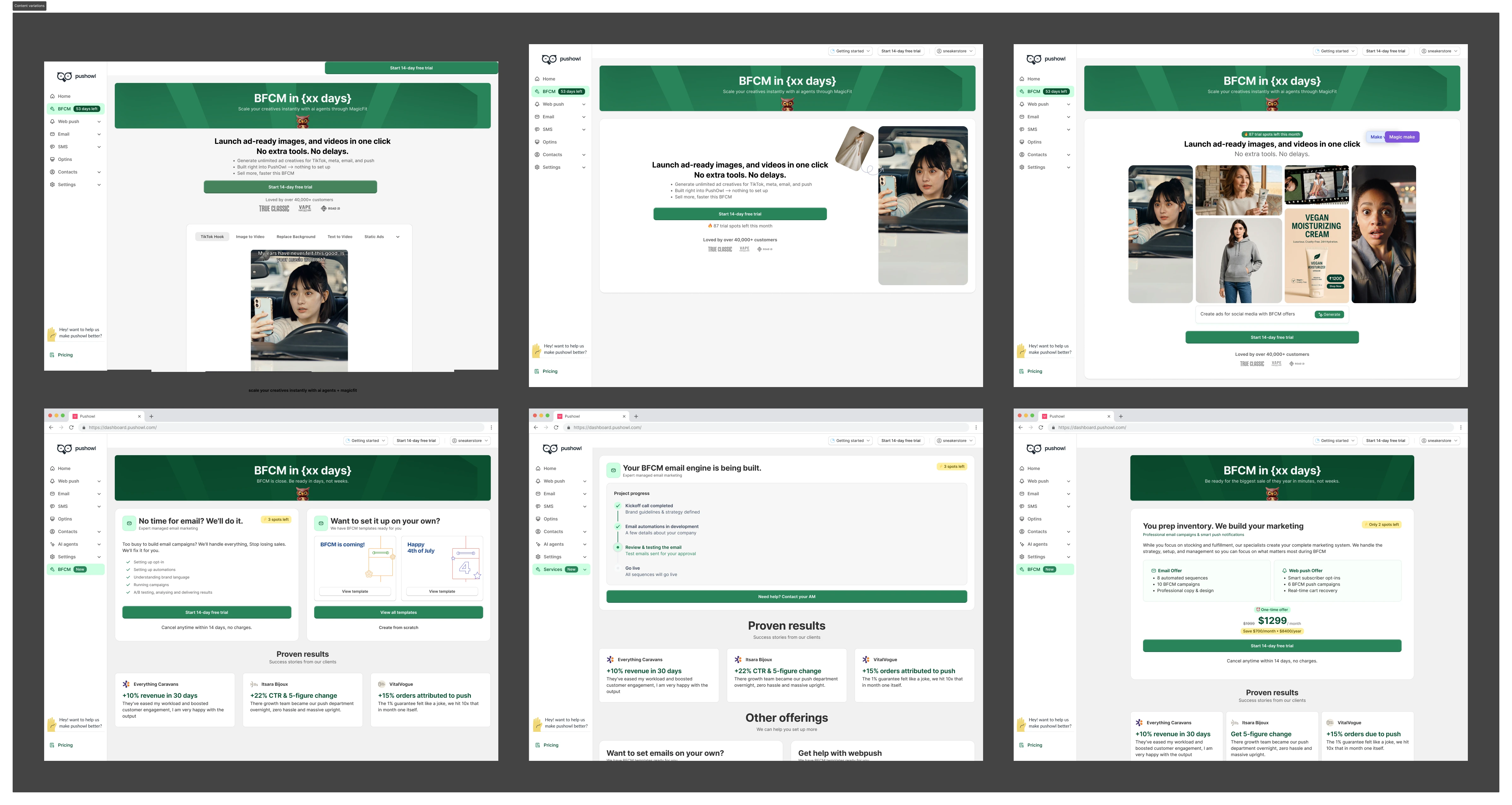
Task: Expand Settings chevron directly above the Services item
Action: (585, 557)
